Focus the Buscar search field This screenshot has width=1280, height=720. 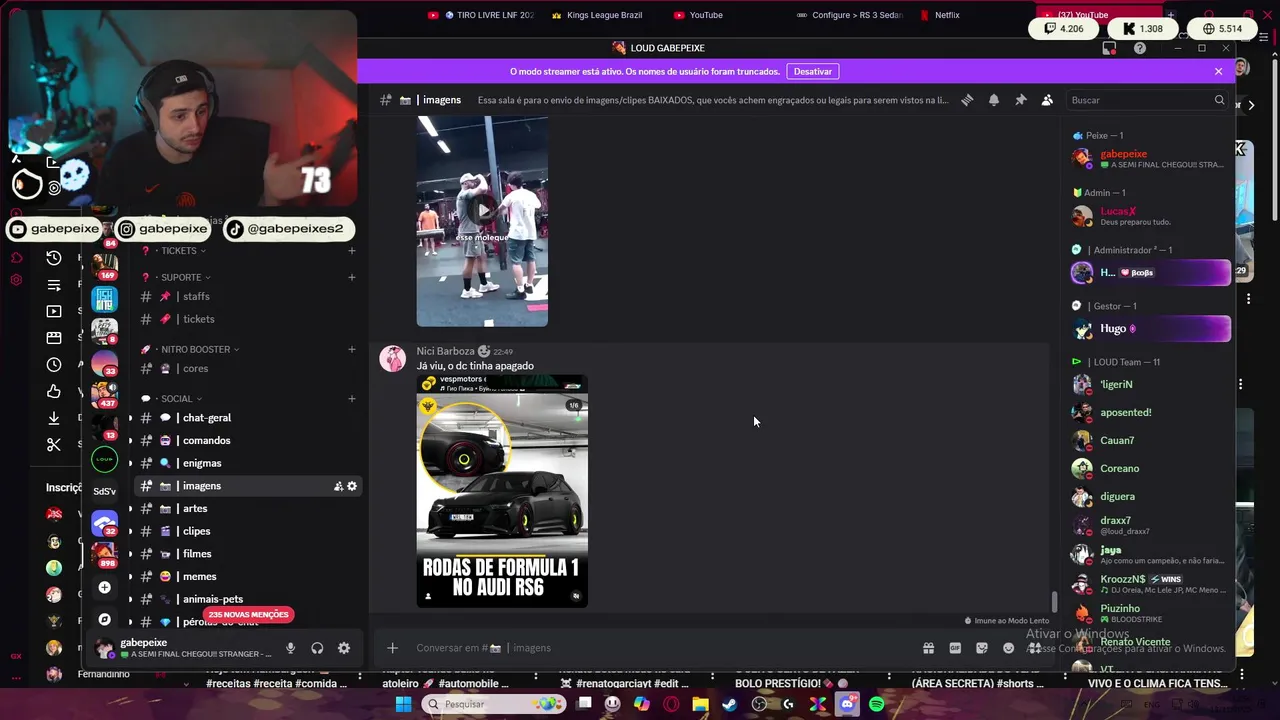1147,100
